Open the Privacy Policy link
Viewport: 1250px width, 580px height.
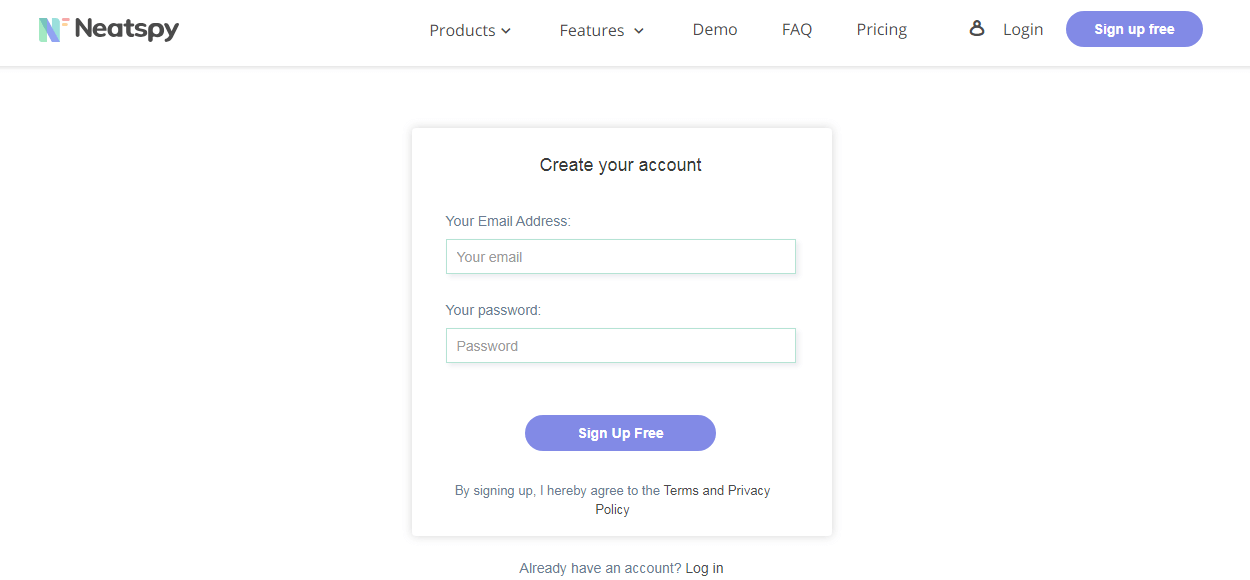click(748, 491)
